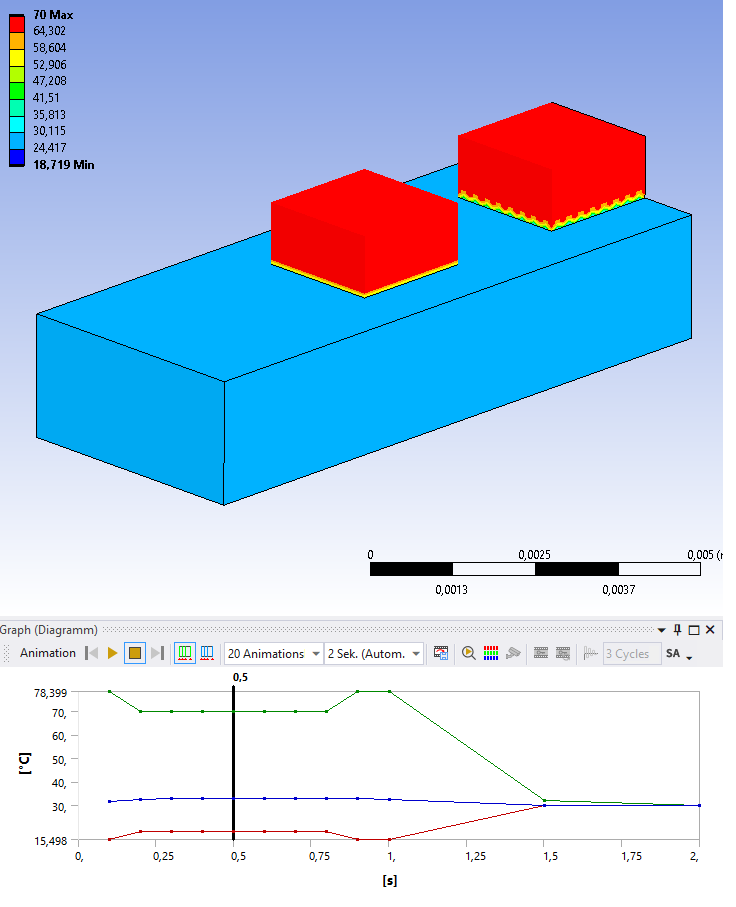This screenshot has height=907, width=736.
Task: Click the yellow legend color swatch
Action: click(x=17, y=58)
